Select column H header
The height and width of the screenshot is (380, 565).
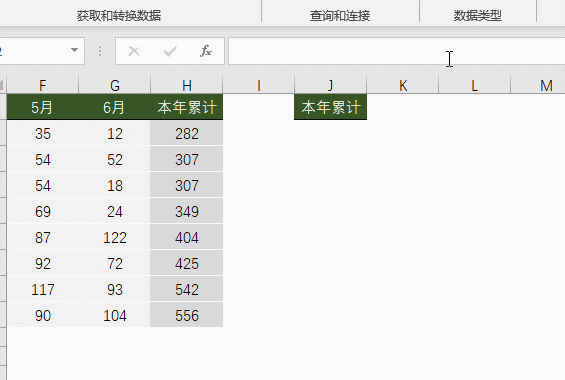tap(187, 86)
